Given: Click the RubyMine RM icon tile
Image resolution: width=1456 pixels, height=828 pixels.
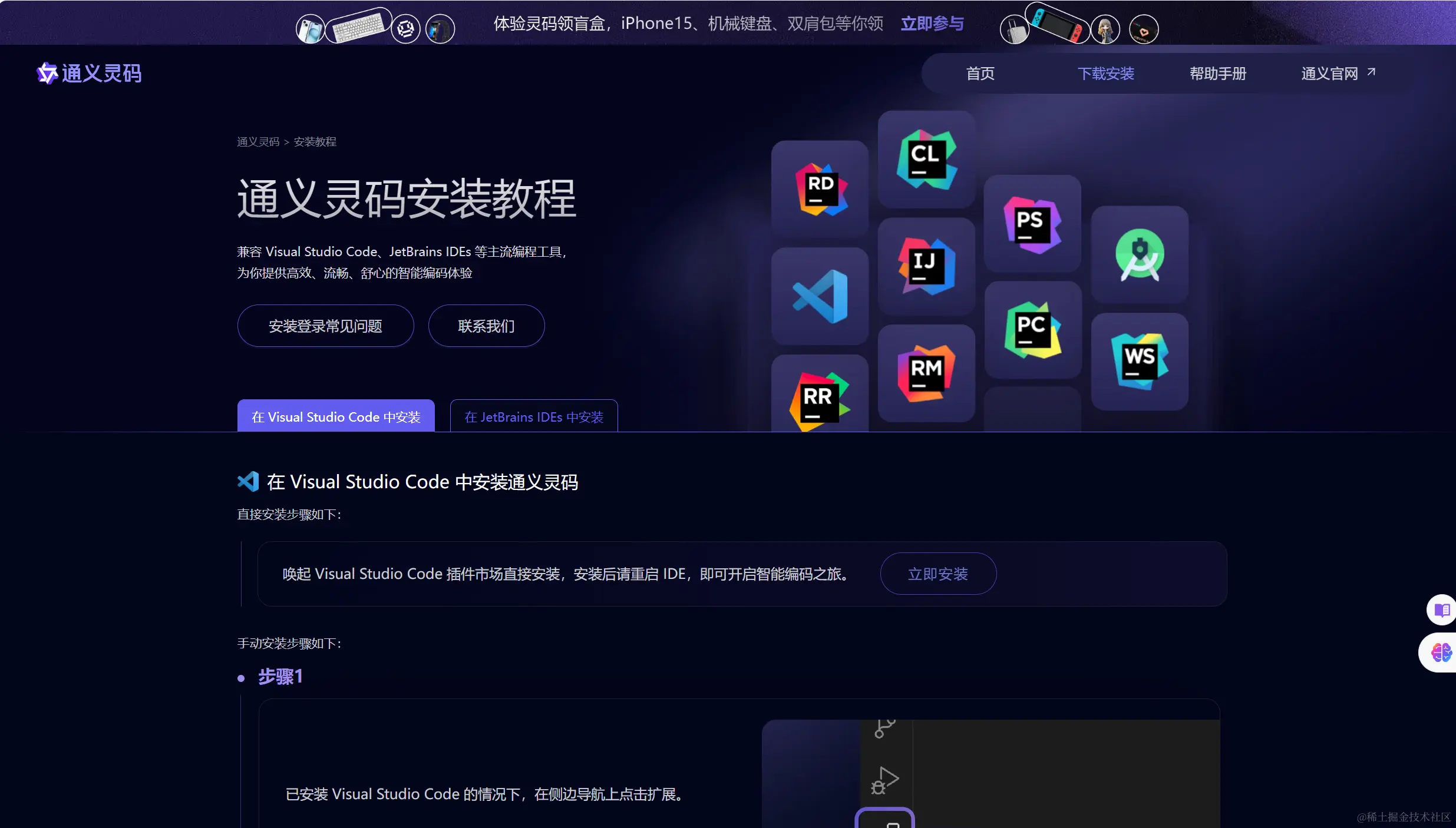Looking at the screenshot, I should 926,373.
